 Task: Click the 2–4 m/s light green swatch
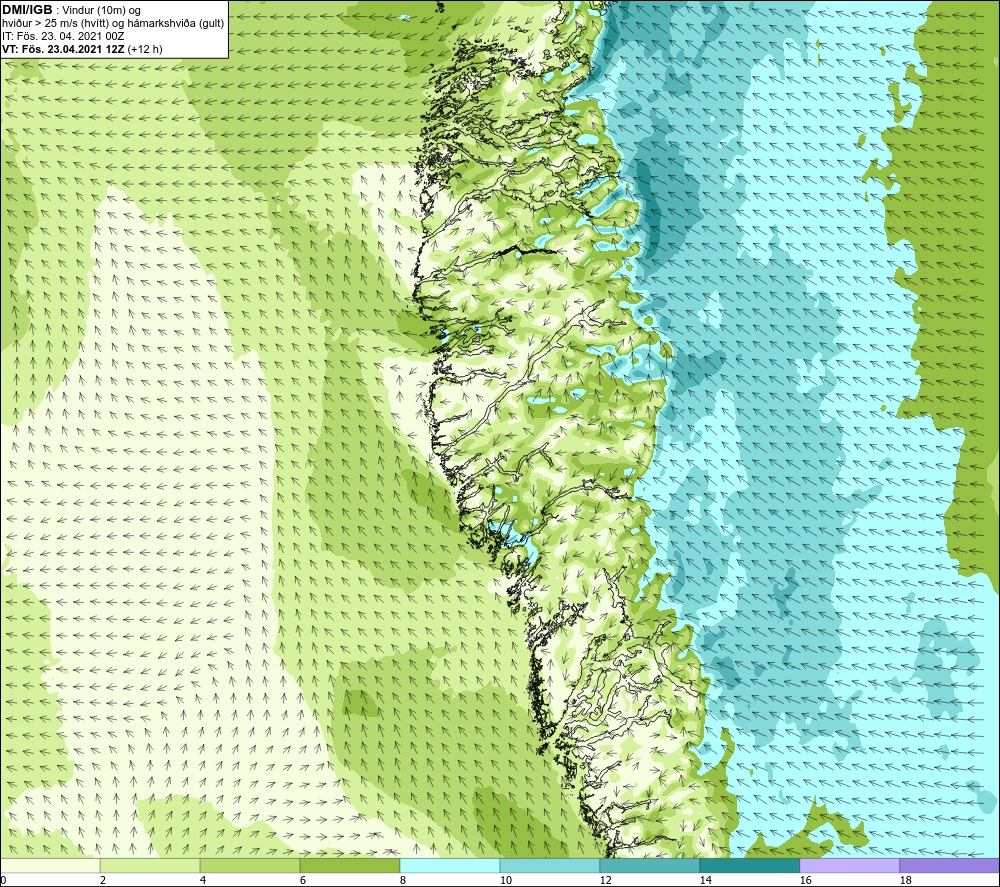[150, 866]
